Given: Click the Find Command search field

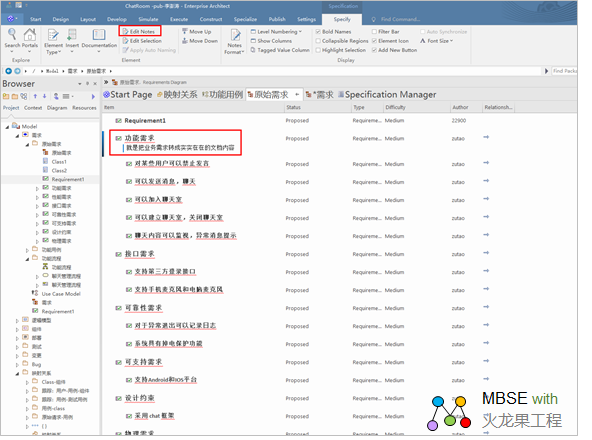Looking at the screenshot, I should [400, 19].
